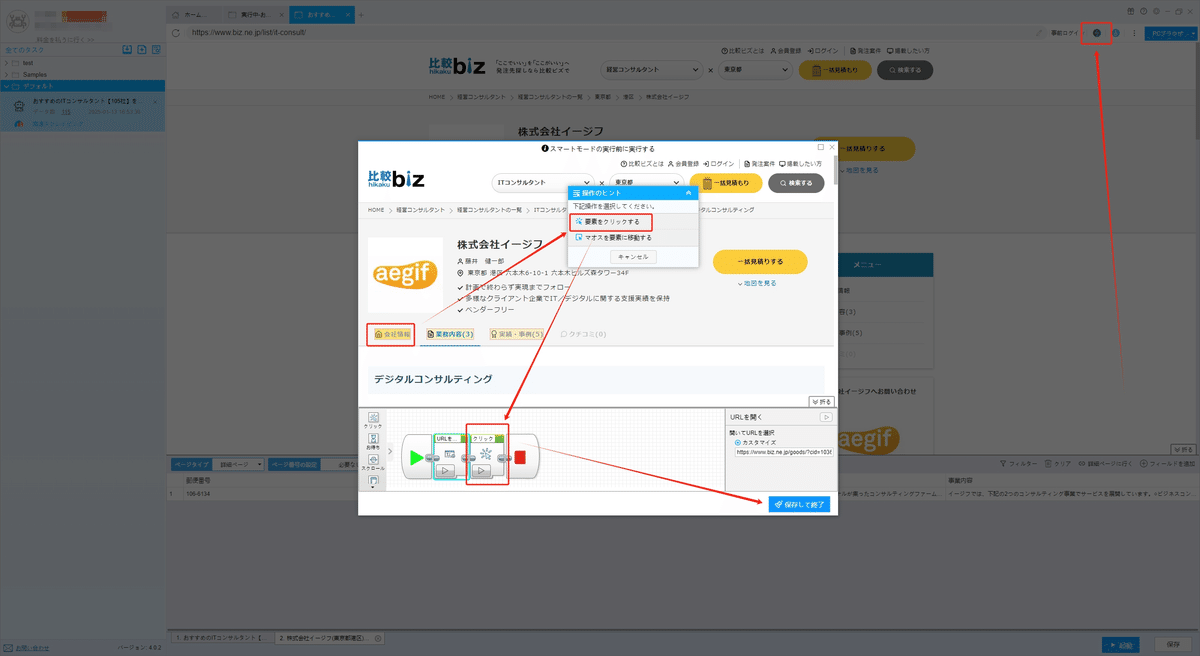Image resolution: width=1200 pixels, height=656 pixels.
Task: Select the URLを開く step block
Action: (450, 457)
